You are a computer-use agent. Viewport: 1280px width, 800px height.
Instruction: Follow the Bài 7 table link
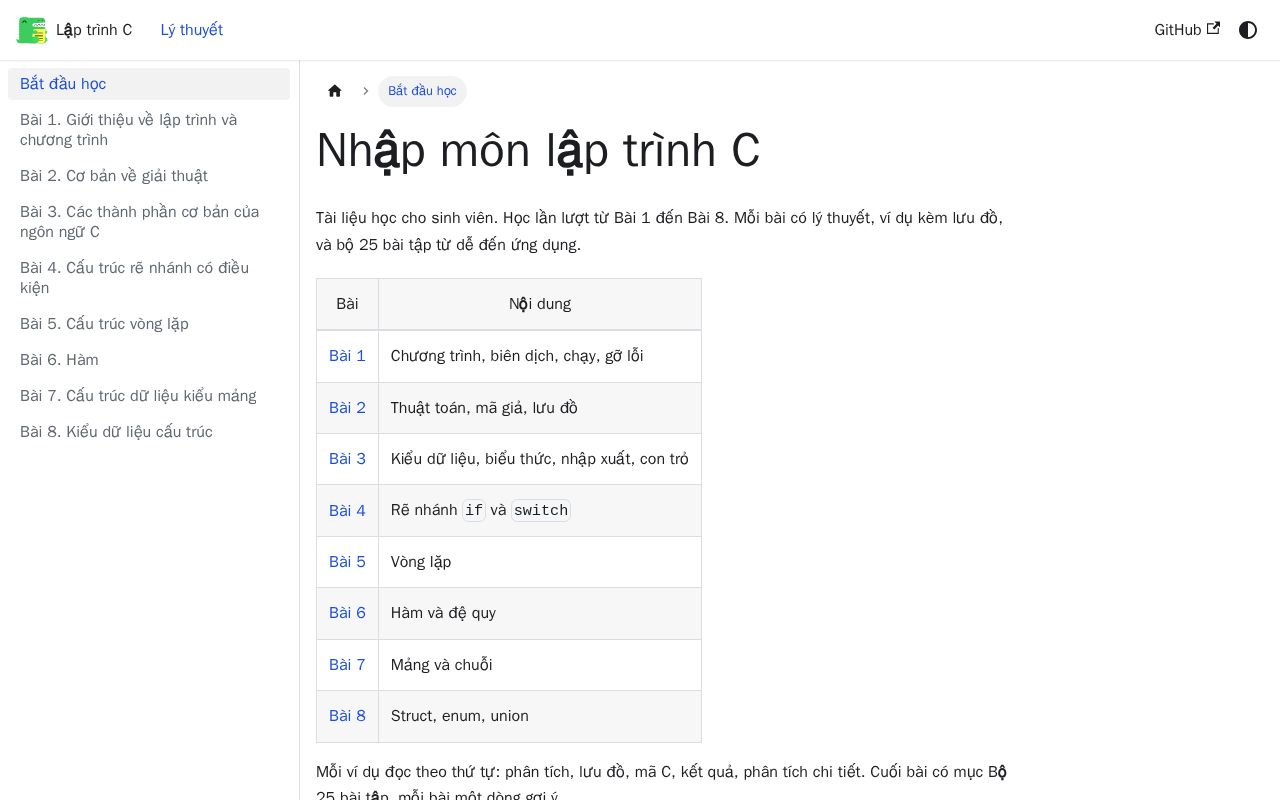[x=347, y=665]
